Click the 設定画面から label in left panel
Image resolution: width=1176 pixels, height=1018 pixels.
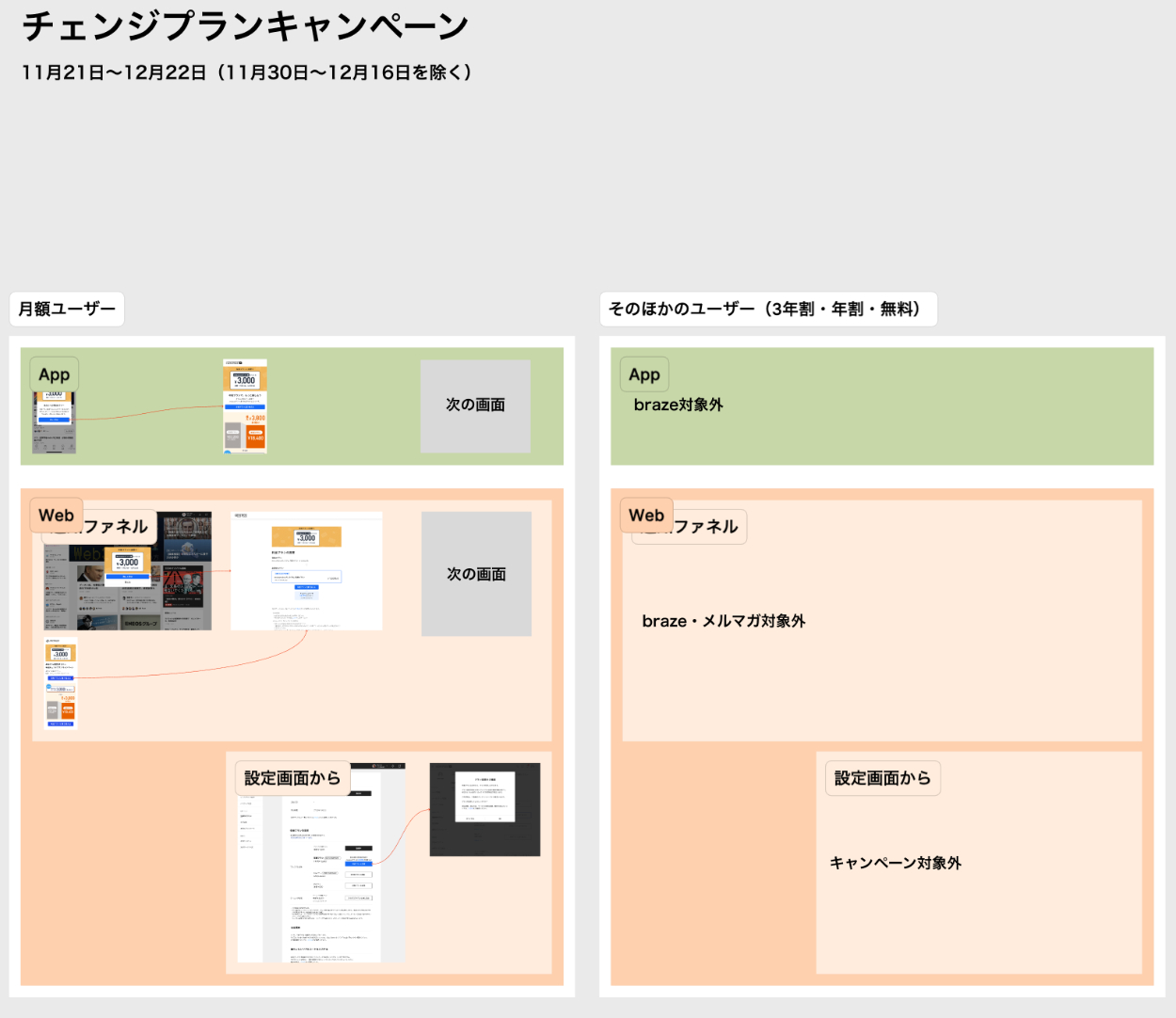click(292, 778)
